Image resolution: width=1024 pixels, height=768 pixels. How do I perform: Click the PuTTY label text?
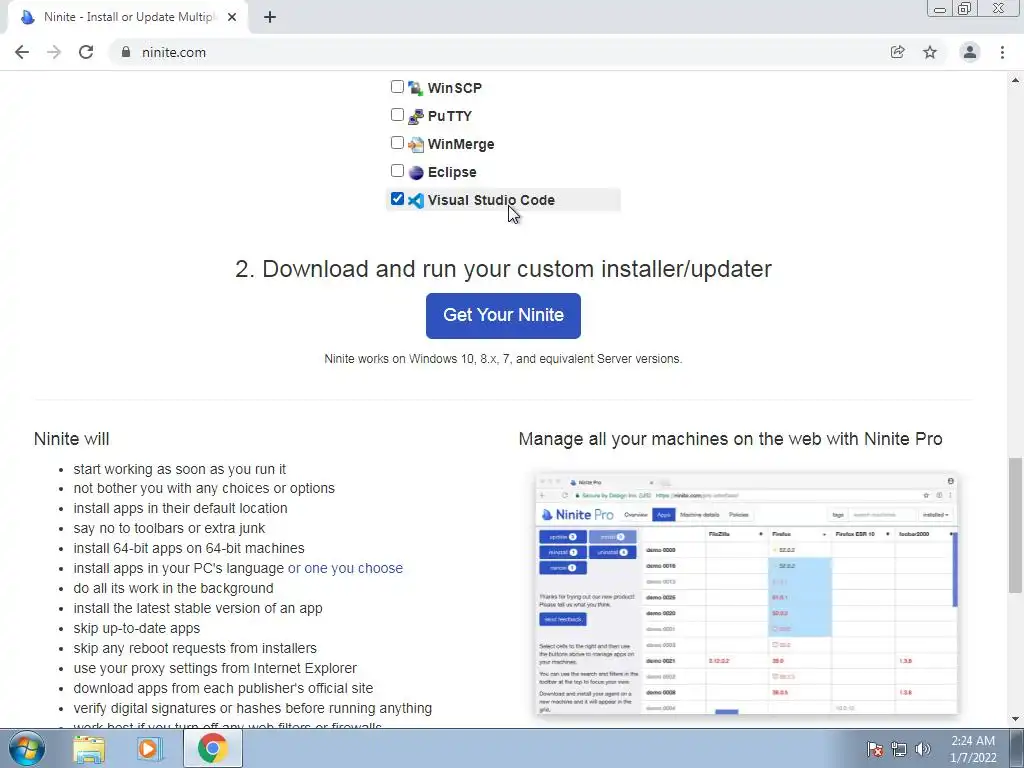click(449, 116)
